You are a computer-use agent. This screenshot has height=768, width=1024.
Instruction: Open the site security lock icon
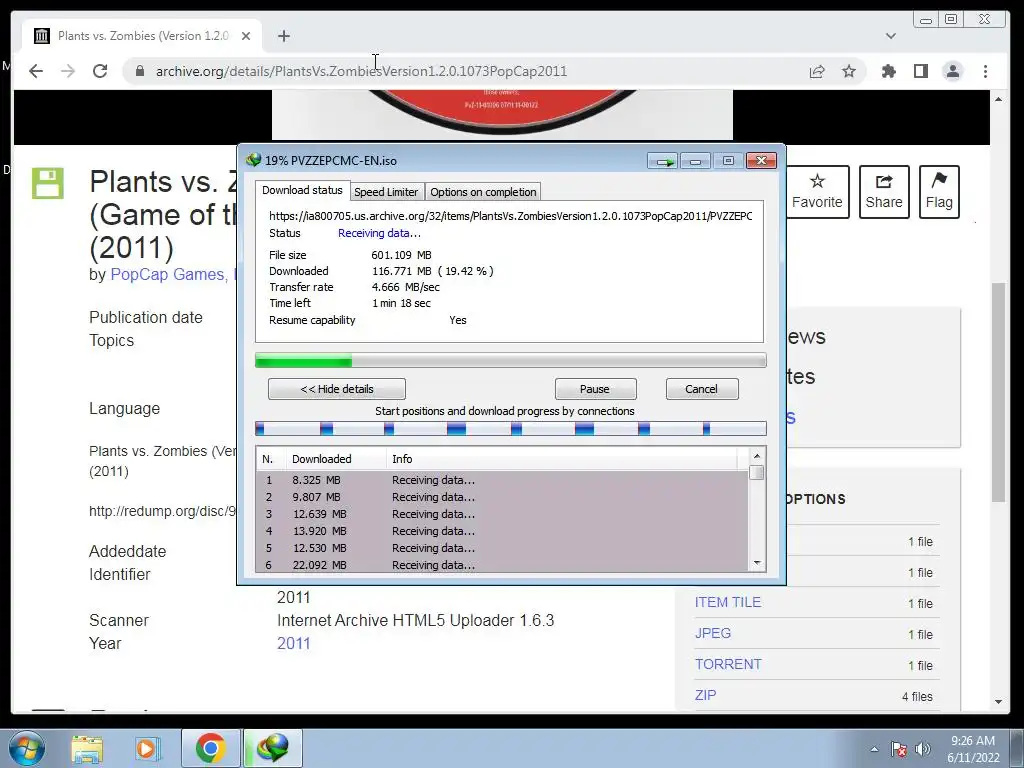pos(140,71)
